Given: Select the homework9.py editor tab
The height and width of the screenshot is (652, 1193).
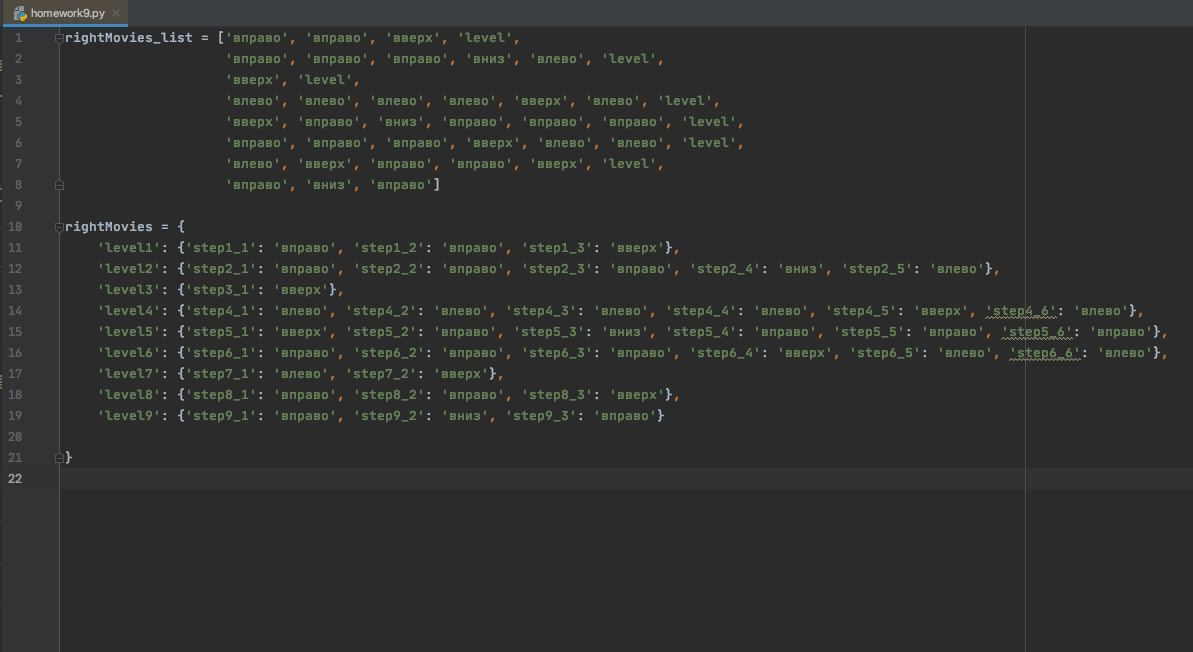Looking at the screenshot, I should (x=65, y=13).
